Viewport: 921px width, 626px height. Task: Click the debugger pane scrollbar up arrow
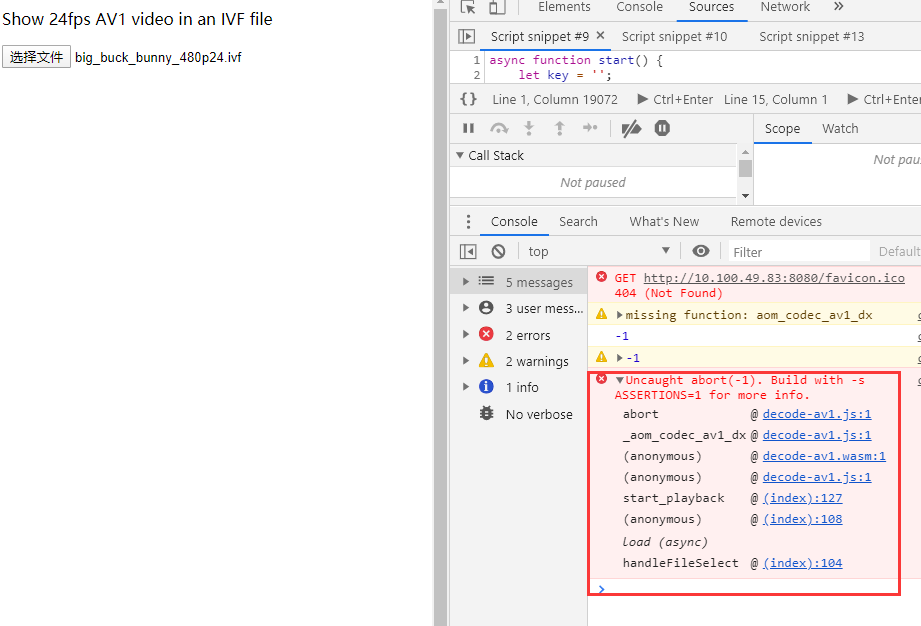click(745, 152)
